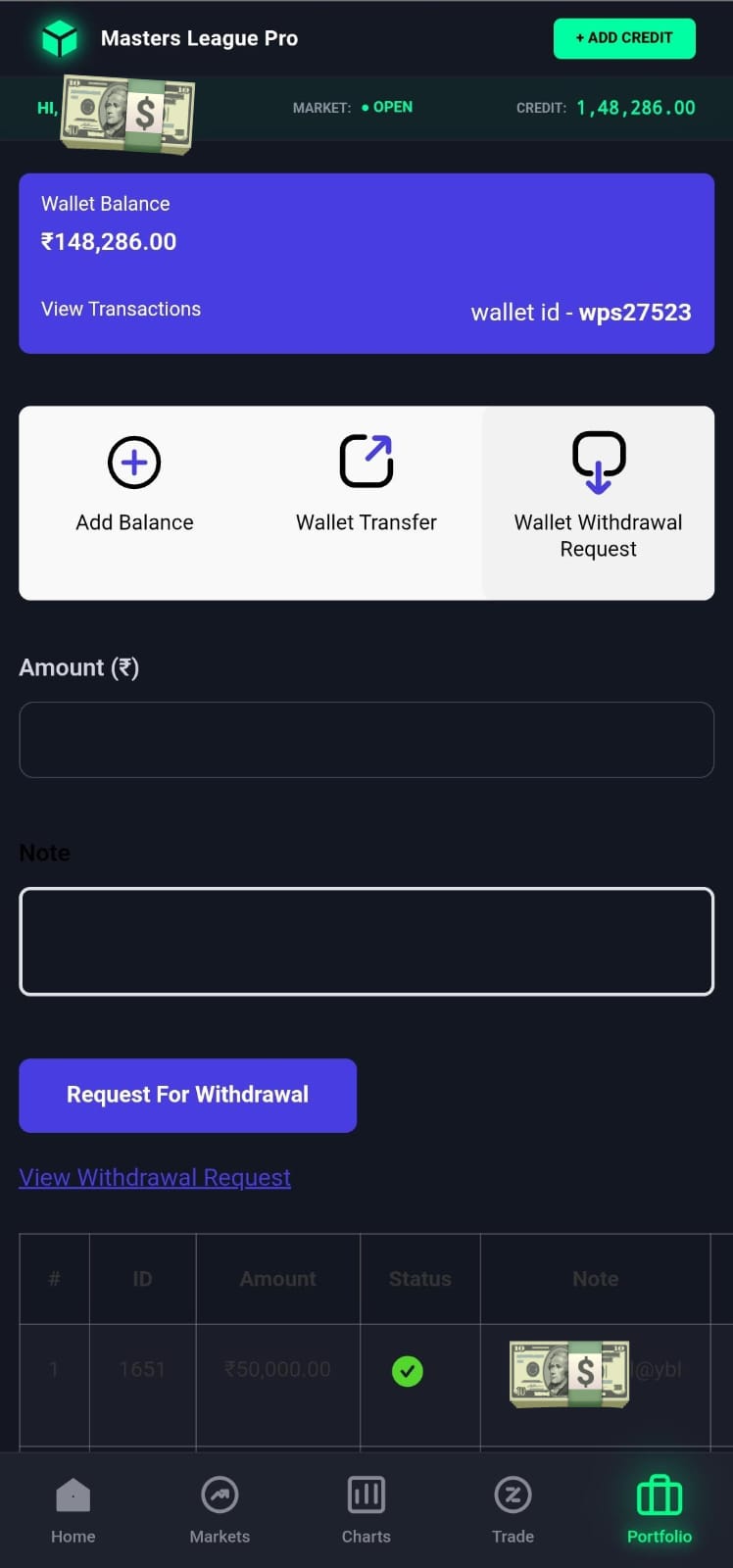Screen dimensions: 733x1568
Task: Open Markets from bottom navigation
Action: pos(220,1509)
